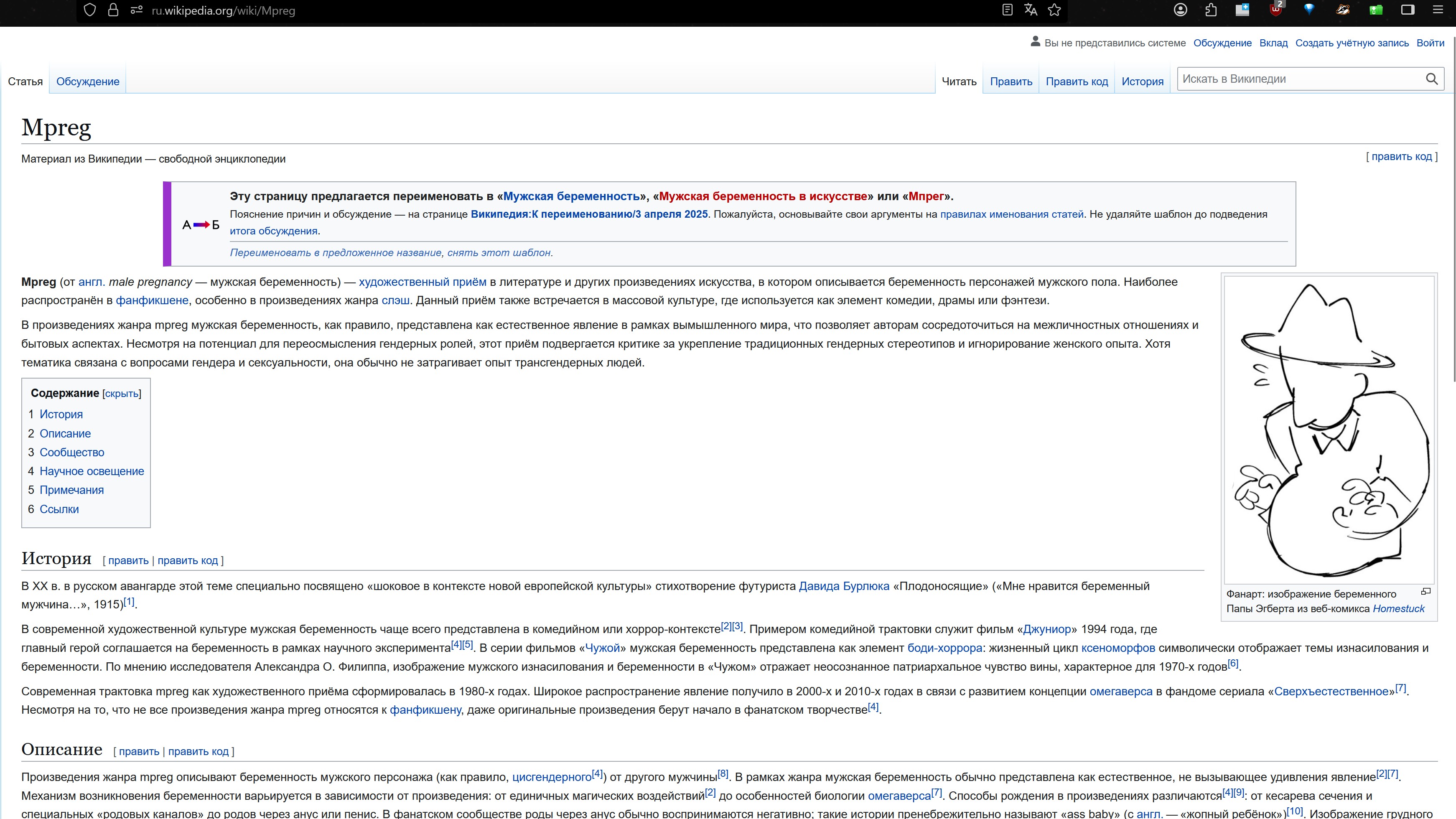Click the green download folder extension icon

[x=1376, y=10]
